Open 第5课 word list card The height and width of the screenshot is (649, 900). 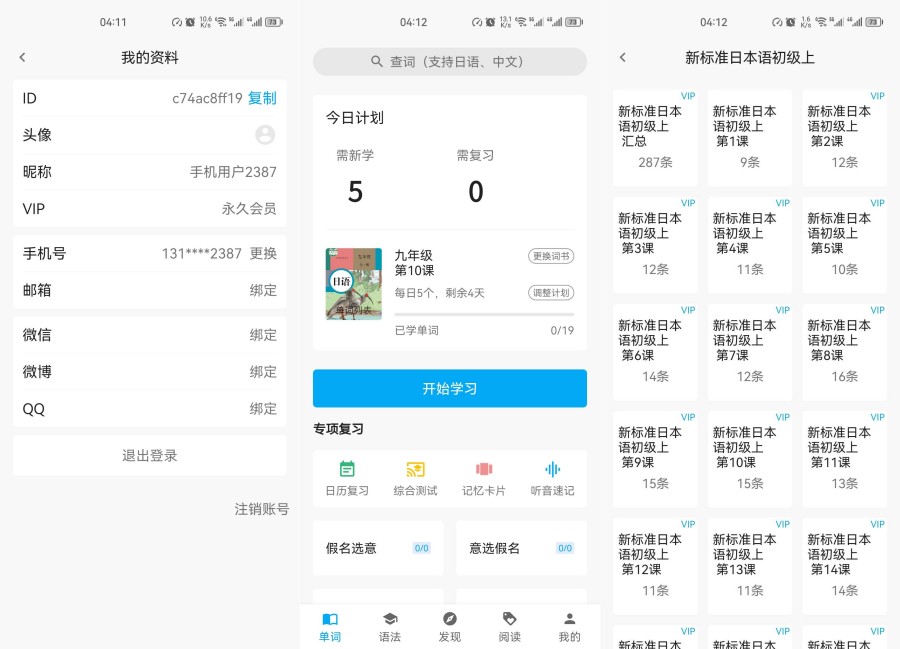[x=844, y=245]
